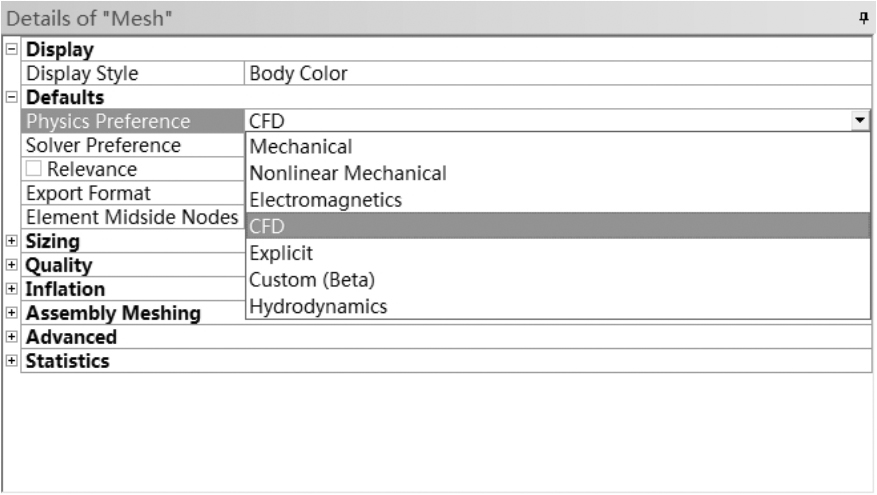Viewport: 877px width, 495px height.
Task: Close the Physics Preference dropdown arrow
Action: [859, 121]
